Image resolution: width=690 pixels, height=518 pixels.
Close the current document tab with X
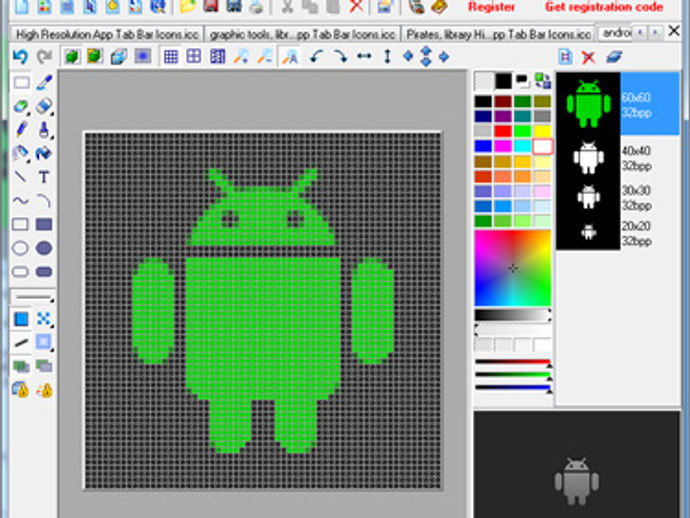click(x=674, y=31)
